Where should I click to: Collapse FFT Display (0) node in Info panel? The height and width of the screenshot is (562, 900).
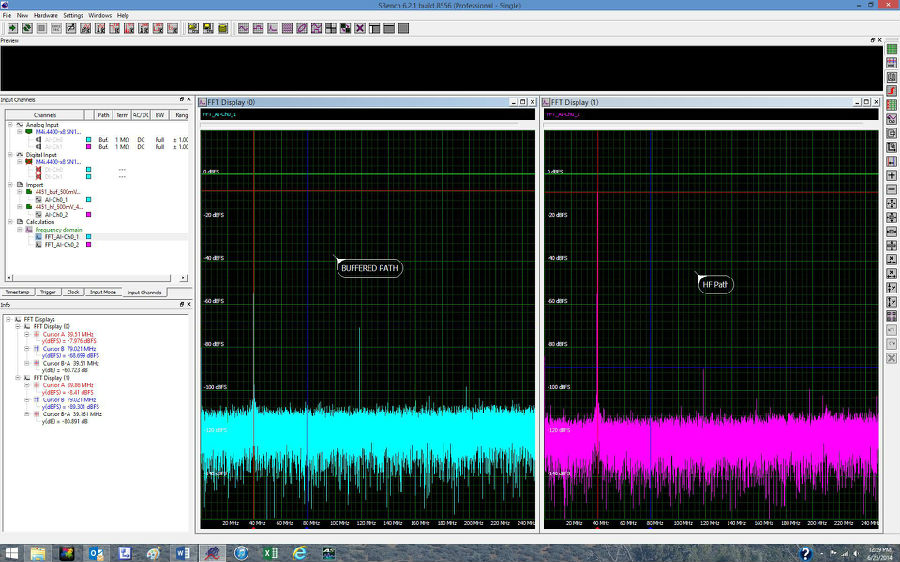[x=18, y=327]
